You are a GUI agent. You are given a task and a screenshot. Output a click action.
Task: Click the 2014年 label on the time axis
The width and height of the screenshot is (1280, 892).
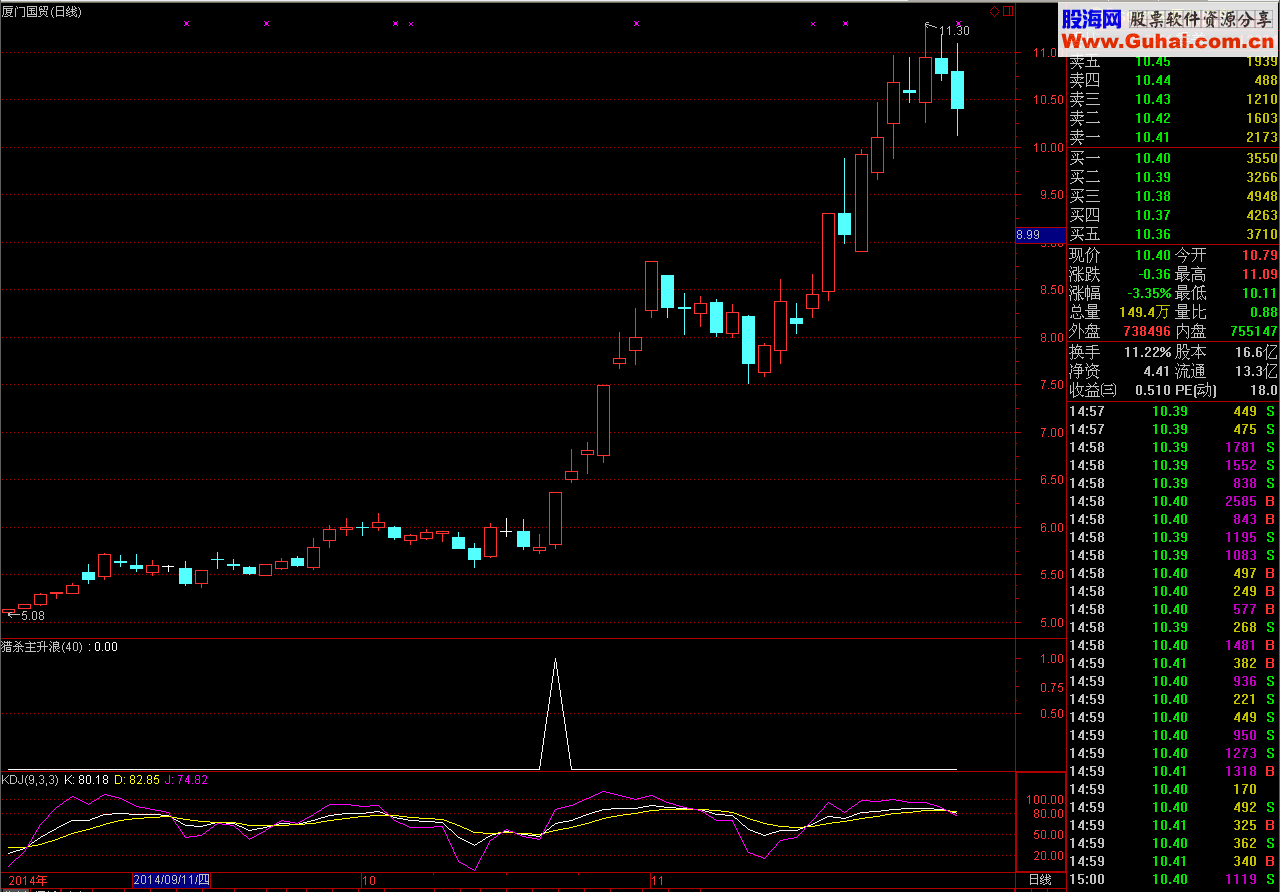(x=28, y=880)
